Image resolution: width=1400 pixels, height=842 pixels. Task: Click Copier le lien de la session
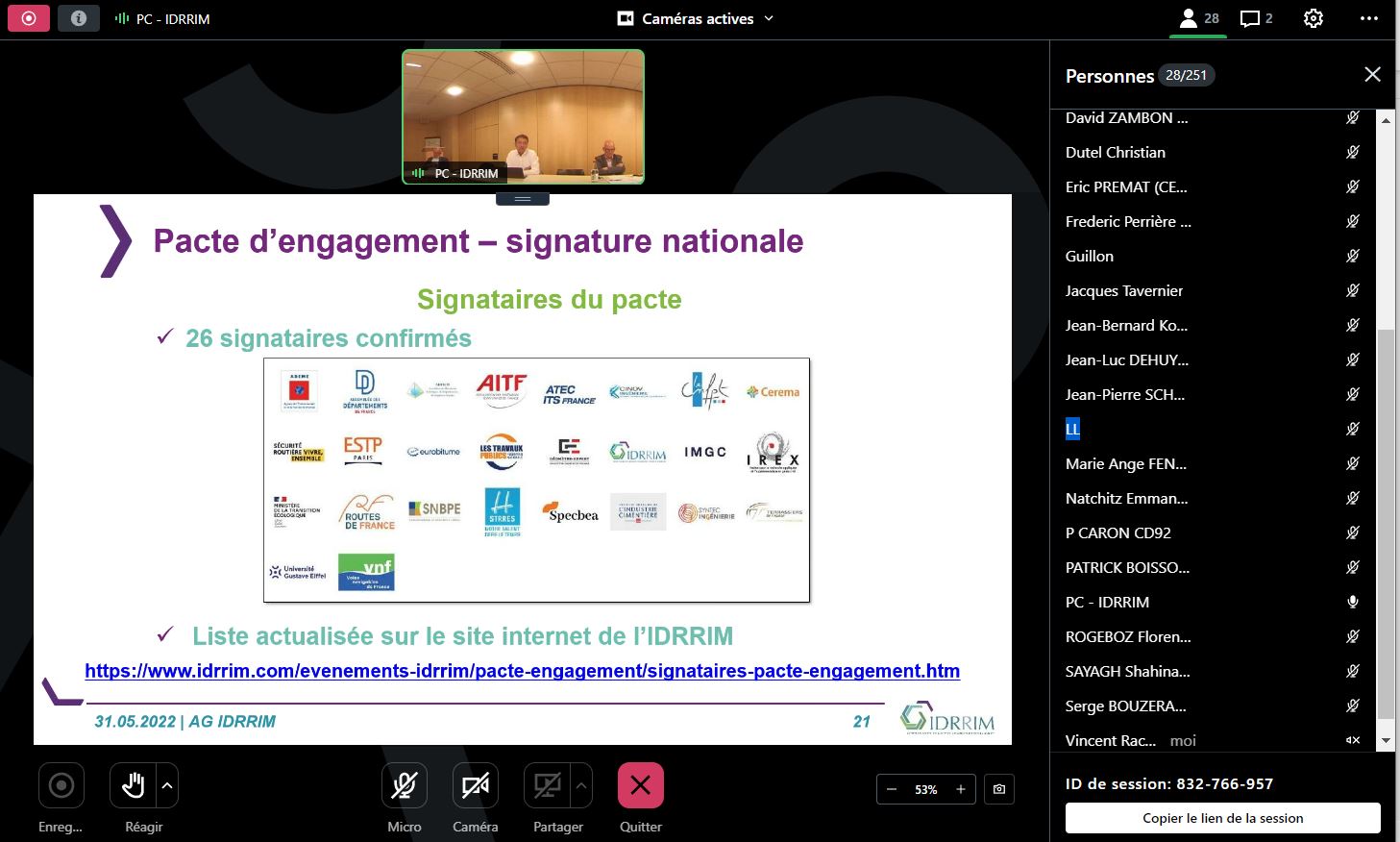pyautogui.click(x=1223, y=818)
